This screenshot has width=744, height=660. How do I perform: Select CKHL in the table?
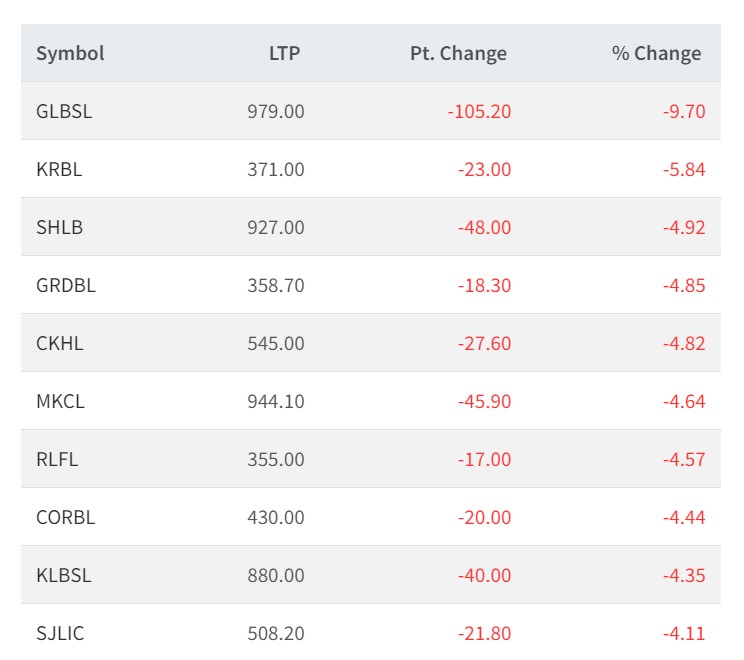(x=60, y=344)
